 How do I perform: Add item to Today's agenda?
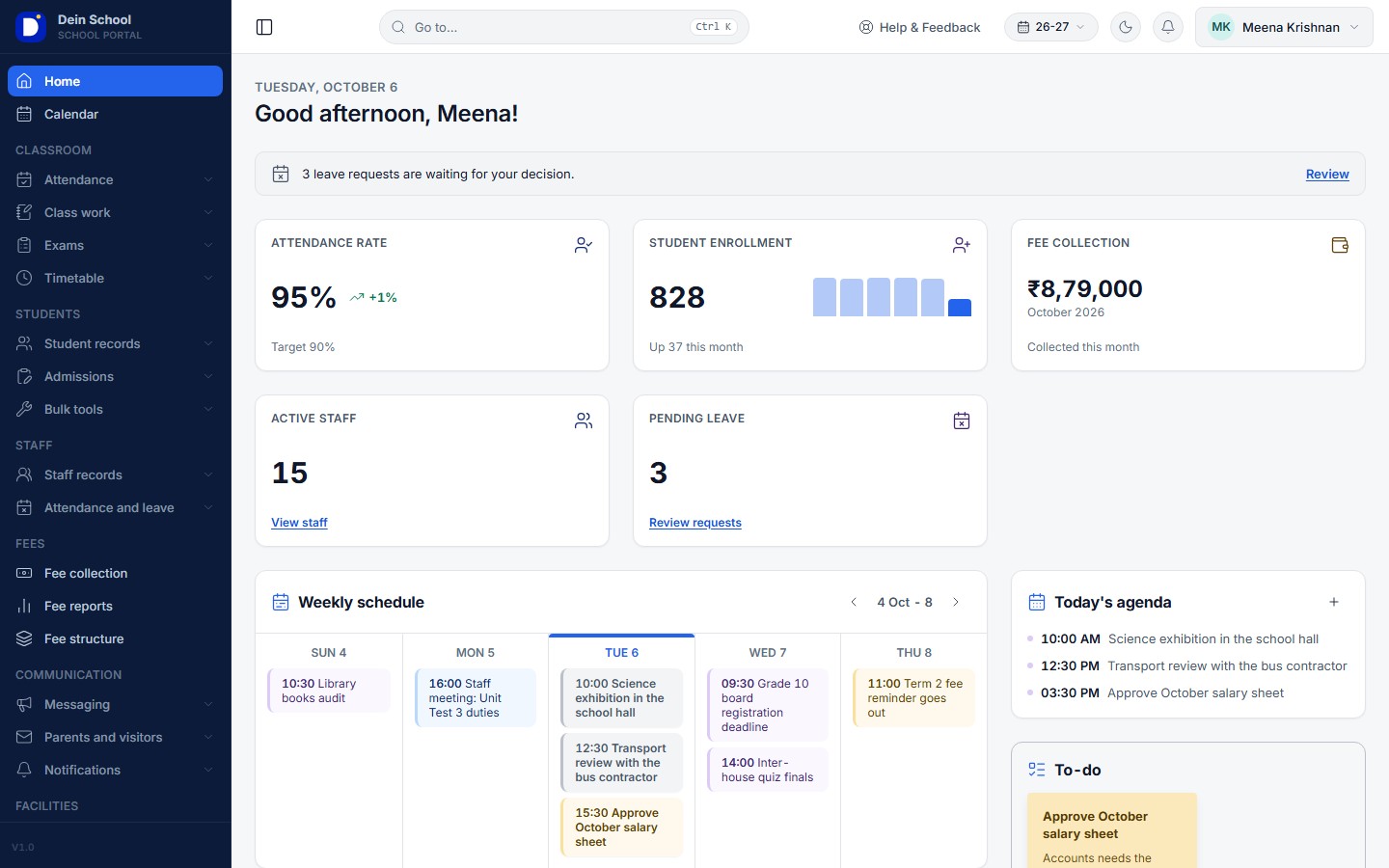(1334, 602)
